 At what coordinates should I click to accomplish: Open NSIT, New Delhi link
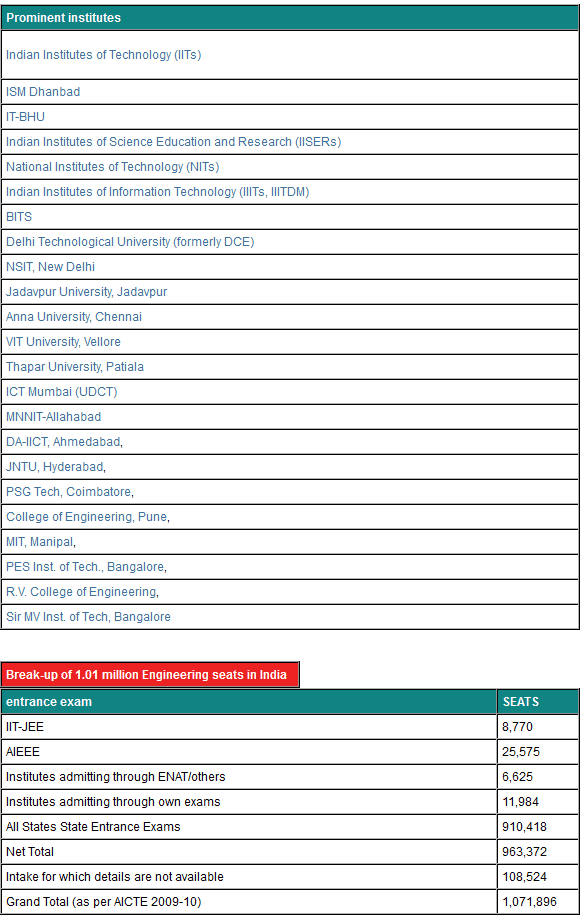(50, 267)
